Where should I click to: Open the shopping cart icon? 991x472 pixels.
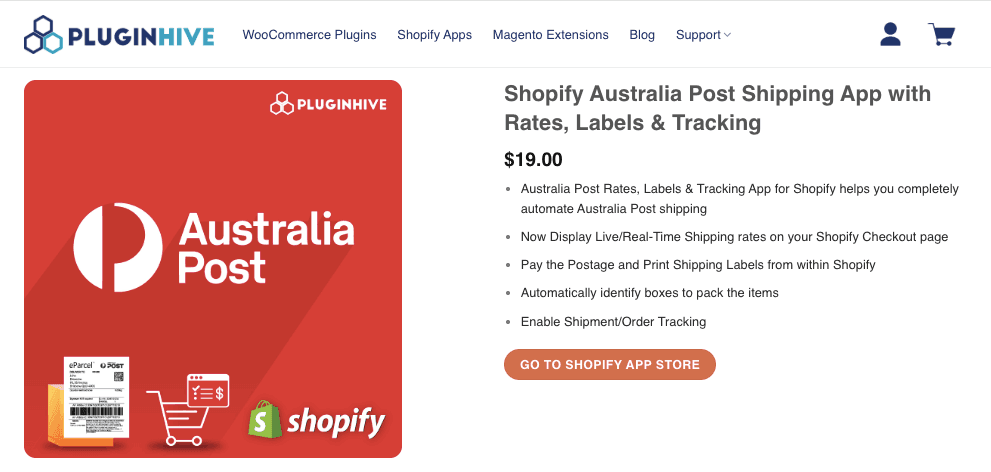941,35
